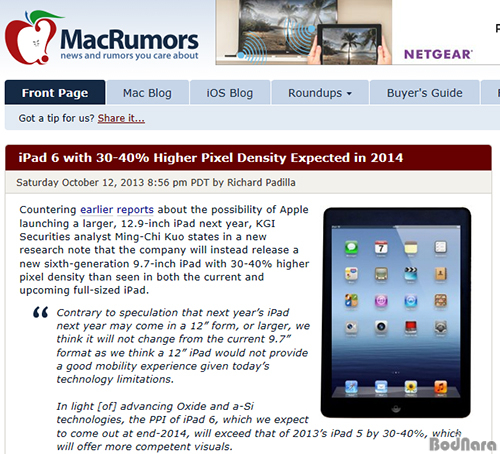
Task: Follow the 'reports' link in the article
Action: coord(135,210)
